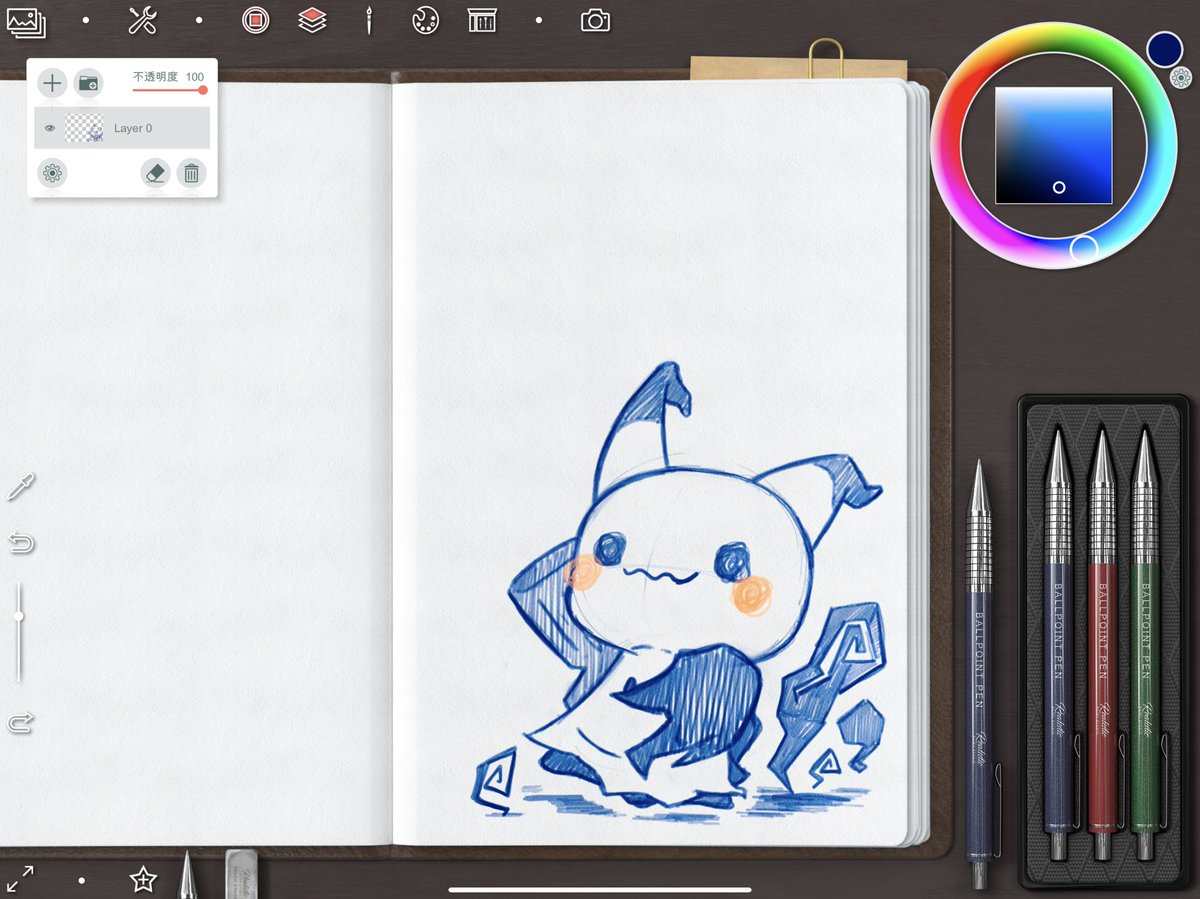Clear layer with eraser icon in panel
This screenshot has height=899, width=1200.
pyautogui.click(x=154, y=173)
